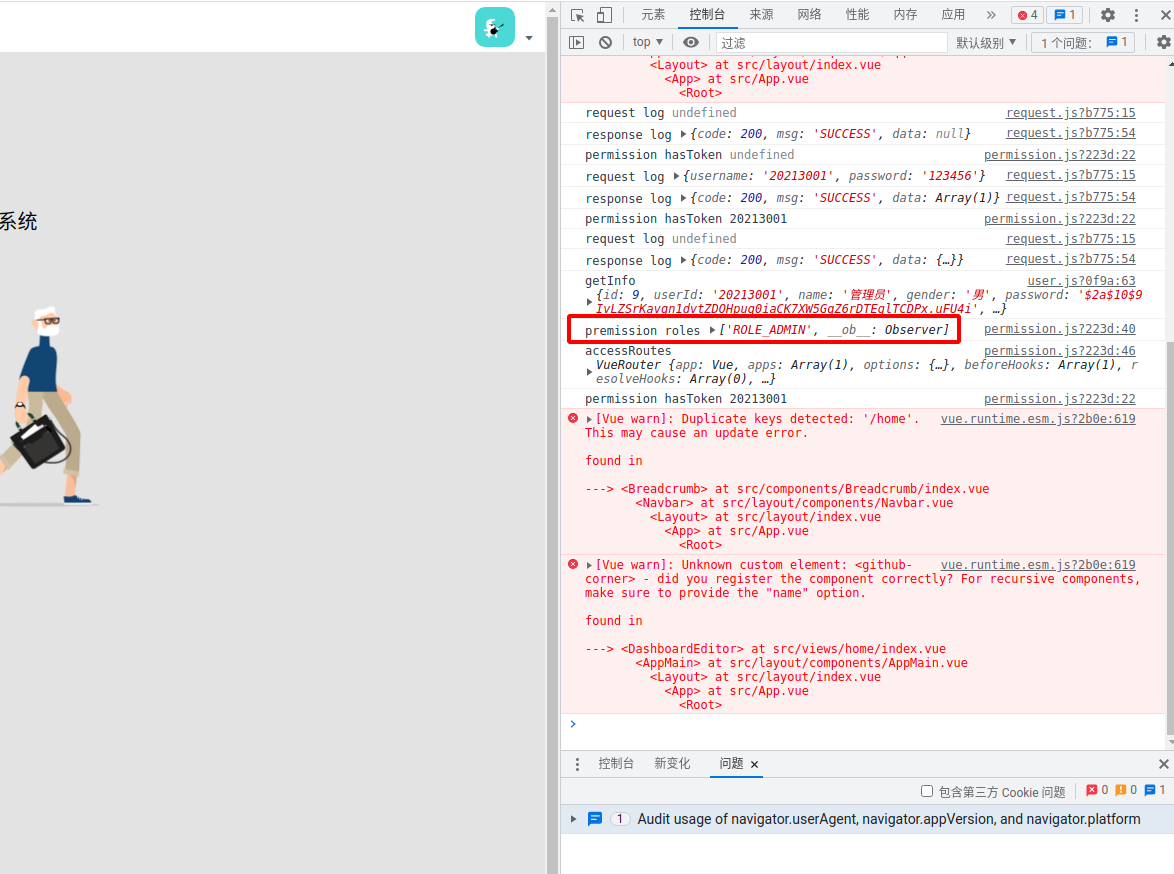
Task: Open DevTools three-dot customize menu
Action: point(1136,15)
